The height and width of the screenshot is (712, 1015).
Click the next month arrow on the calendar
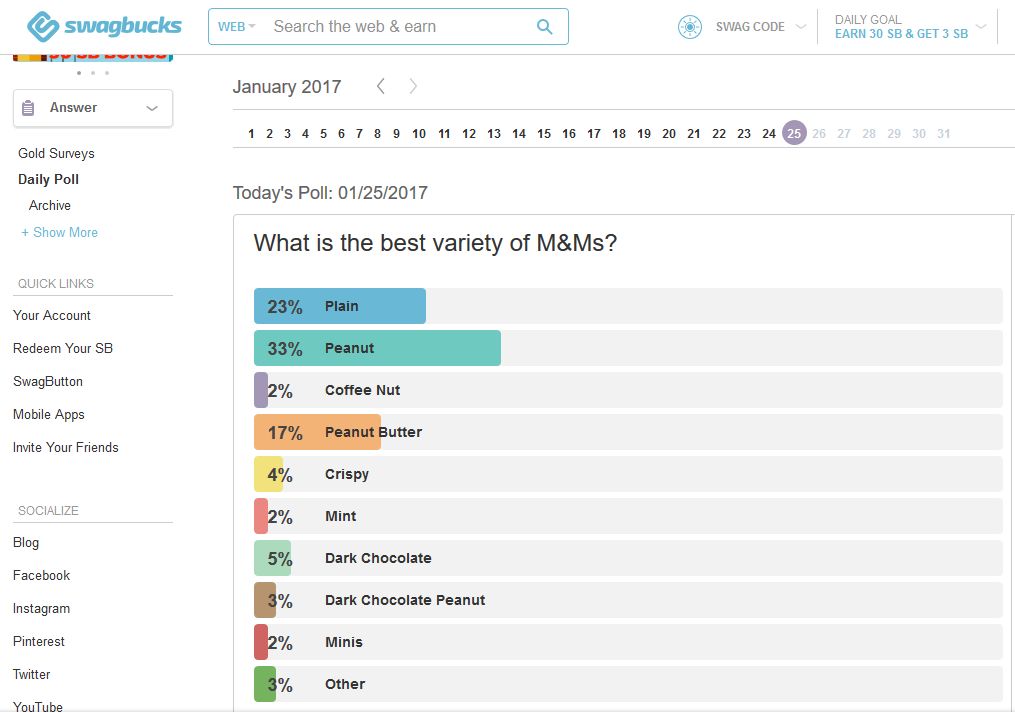click(413, 87)
